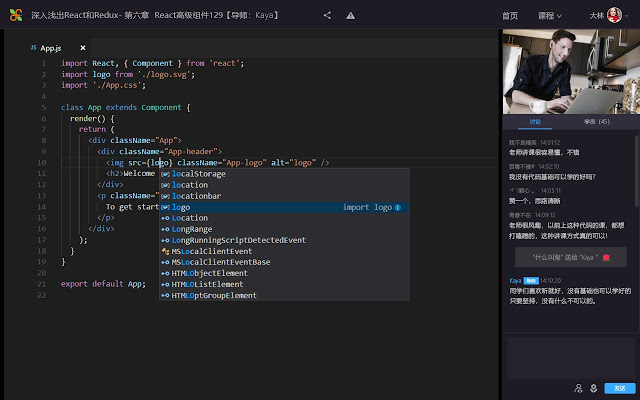Screen dimensions: 640x400
Task: Select the HTMLOListElement suggestion
Action: 284,284
